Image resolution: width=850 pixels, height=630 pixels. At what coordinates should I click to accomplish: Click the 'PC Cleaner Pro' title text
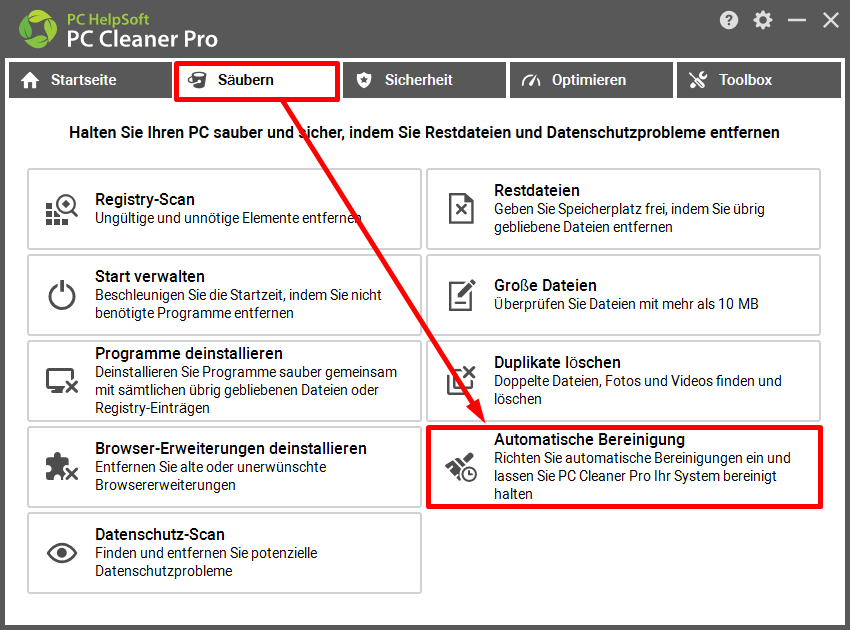(142, 39)
